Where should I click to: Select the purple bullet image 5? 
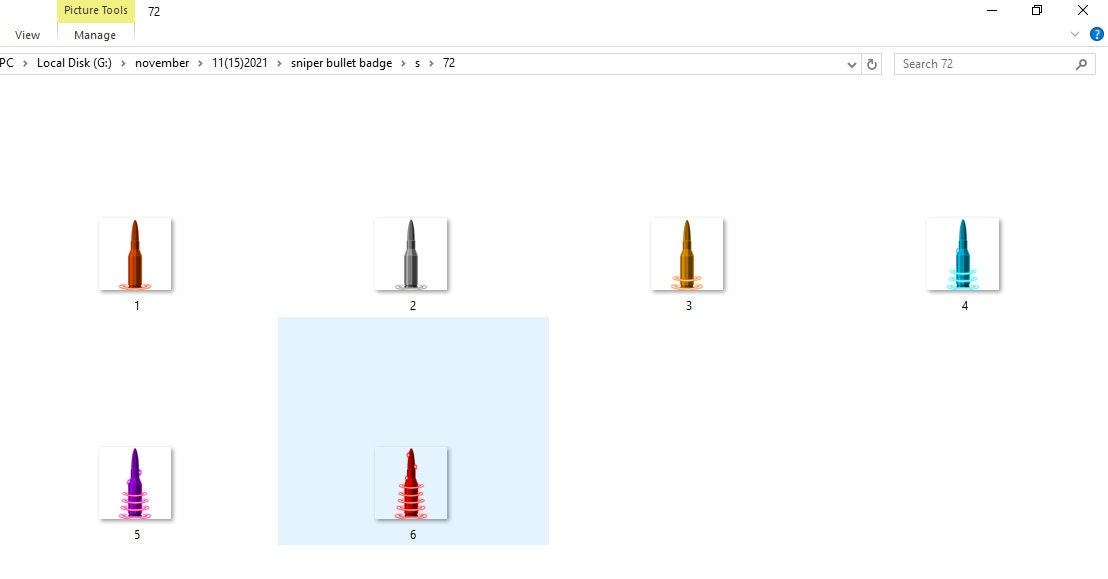(135, 483)
